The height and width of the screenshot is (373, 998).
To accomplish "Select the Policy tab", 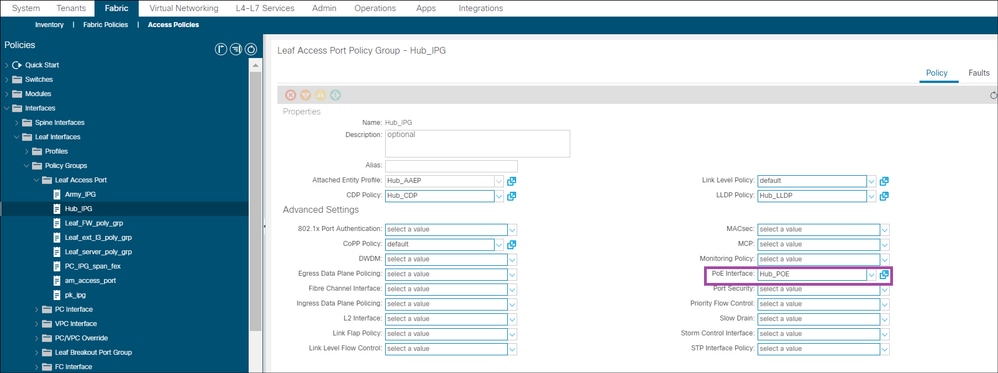I will pos(937,73).
